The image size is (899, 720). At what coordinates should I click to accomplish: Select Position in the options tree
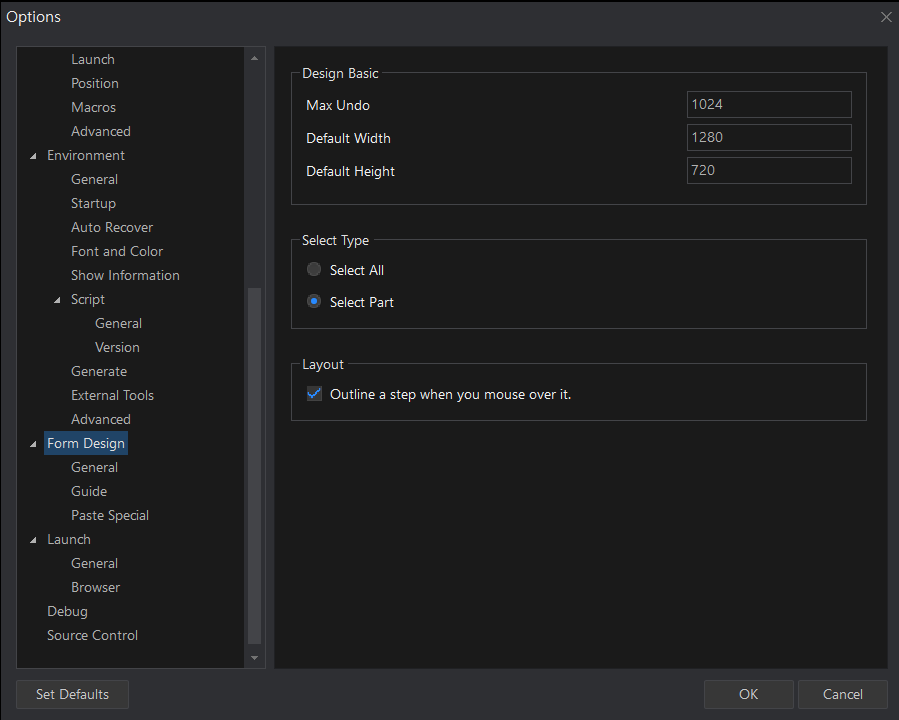coord(95,83)
